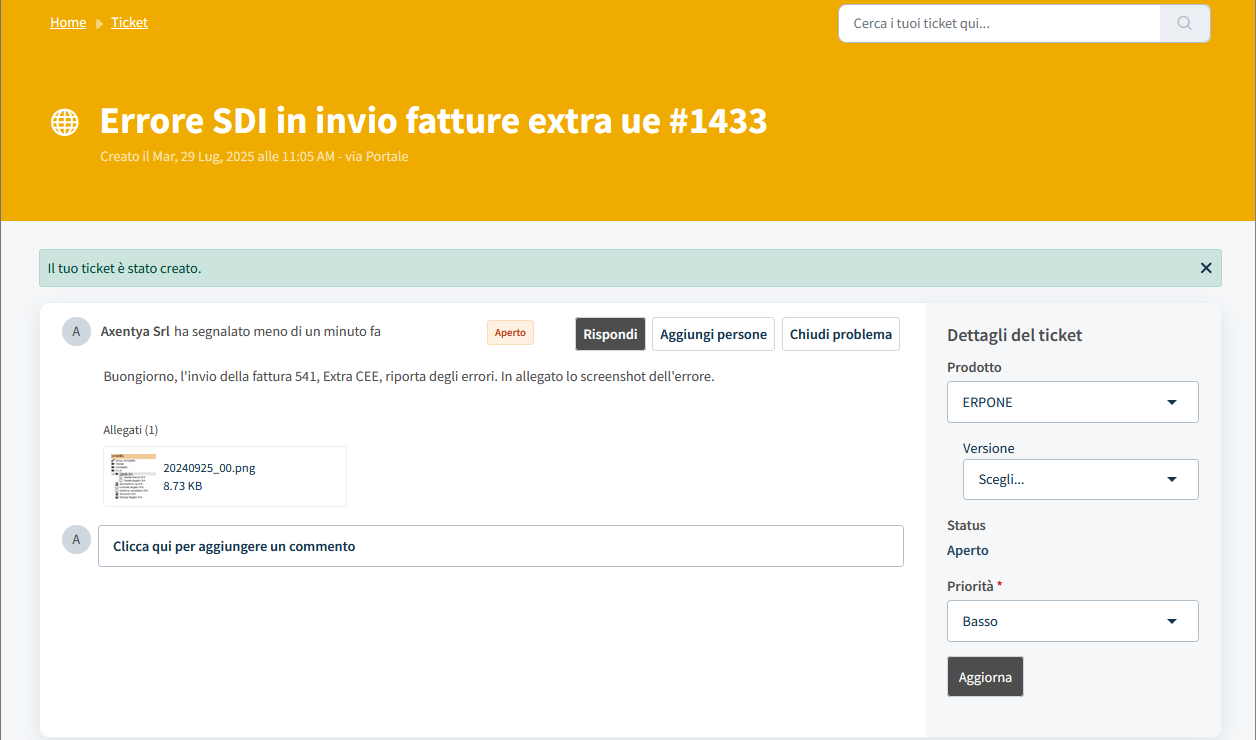This screenshot has width=1256, height=740.
Task: Click the 'Aggiungi persone' button
Action: (x=713, y=334)
